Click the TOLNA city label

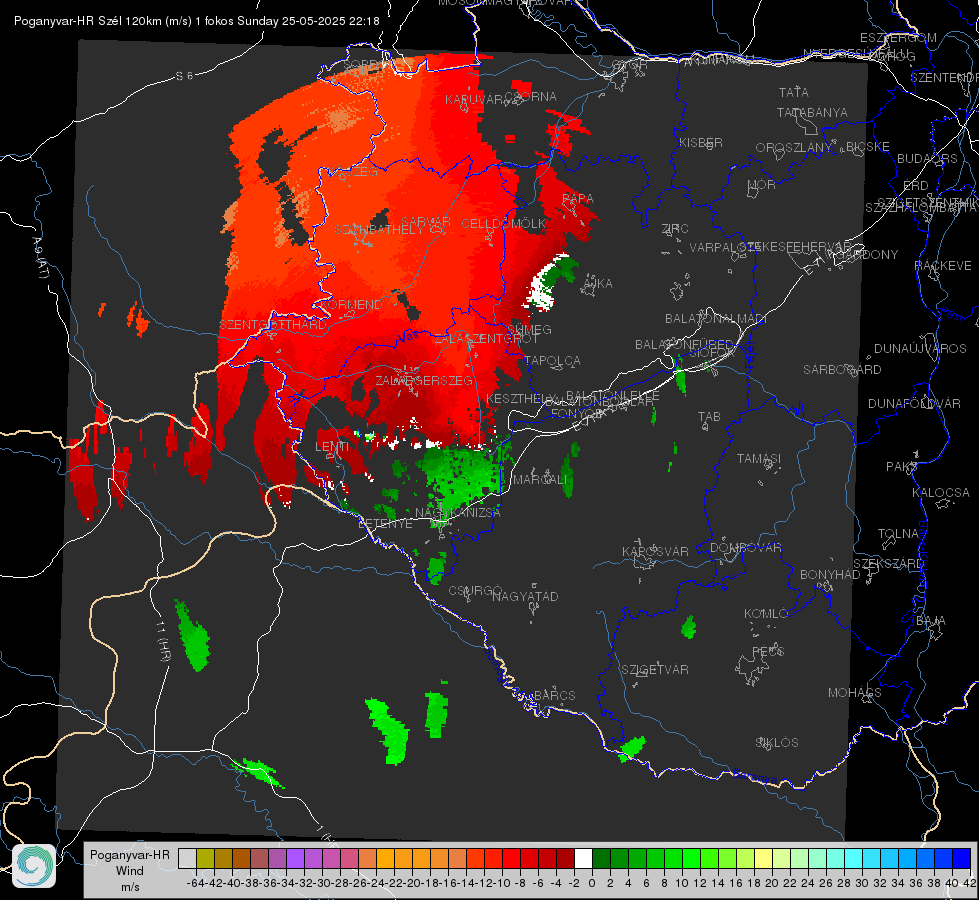[898, 534]
